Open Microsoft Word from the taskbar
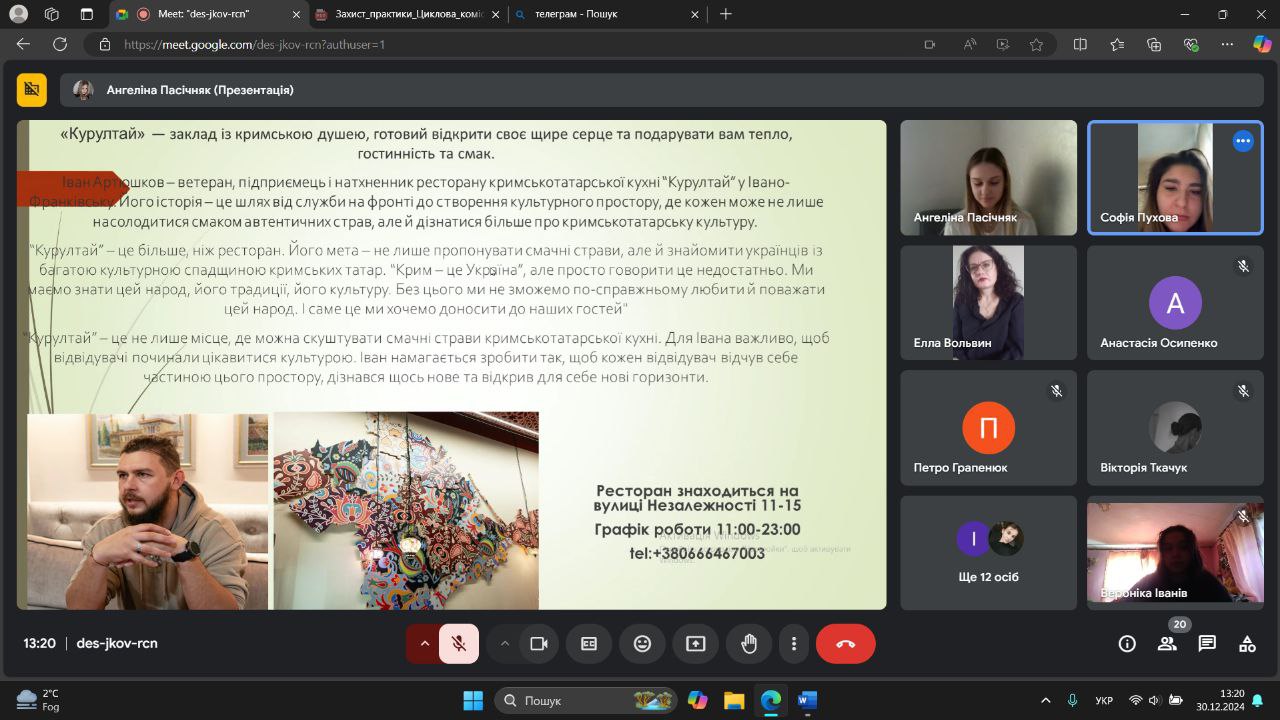The image size is (1280, 720). (807, 700)
